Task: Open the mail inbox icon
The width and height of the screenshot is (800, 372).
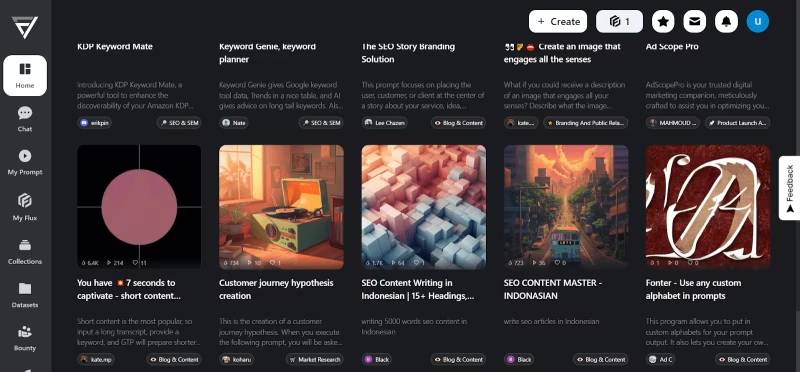Action: tap(694, 21)
